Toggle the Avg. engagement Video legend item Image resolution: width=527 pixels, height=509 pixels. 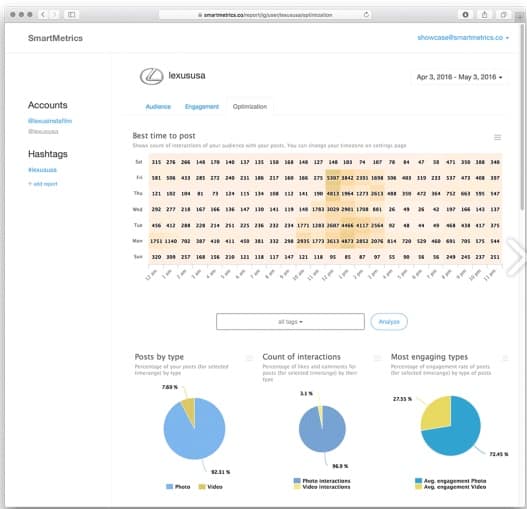(x=451, y=487)
